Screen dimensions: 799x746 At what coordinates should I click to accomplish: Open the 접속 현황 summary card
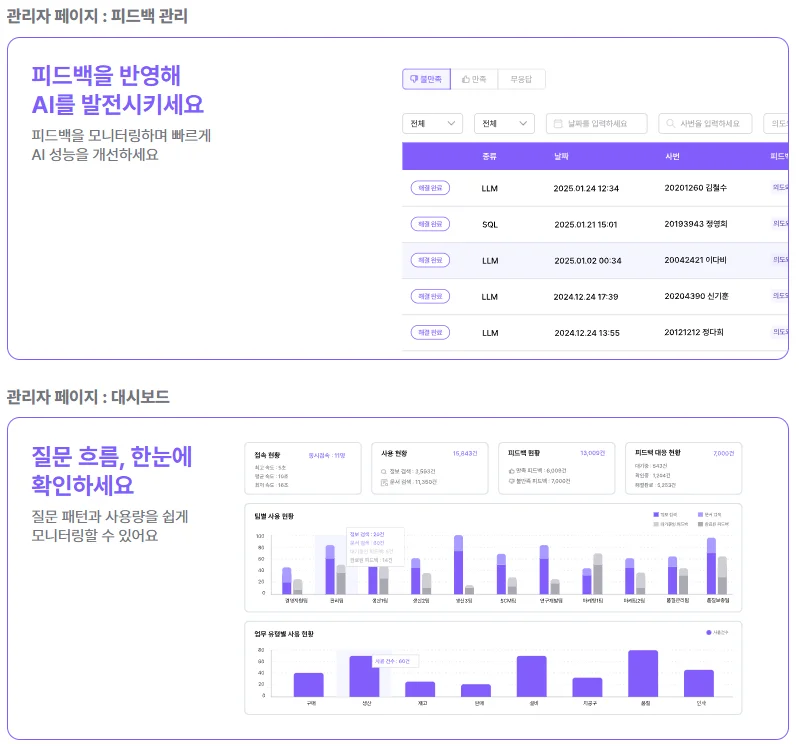(x=303, y=468)
